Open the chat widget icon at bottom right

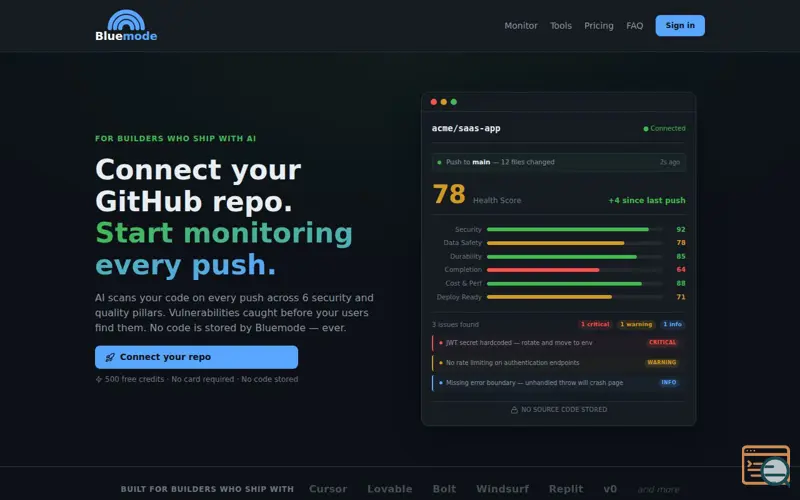pyautogui.click(x=766, y=465)
